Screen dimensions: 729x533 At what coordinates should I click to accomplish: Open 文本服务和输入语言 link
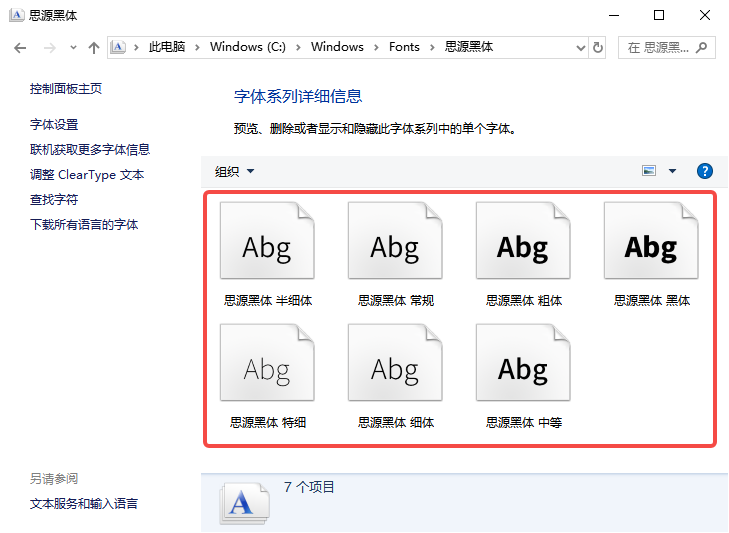pos(84,504)
